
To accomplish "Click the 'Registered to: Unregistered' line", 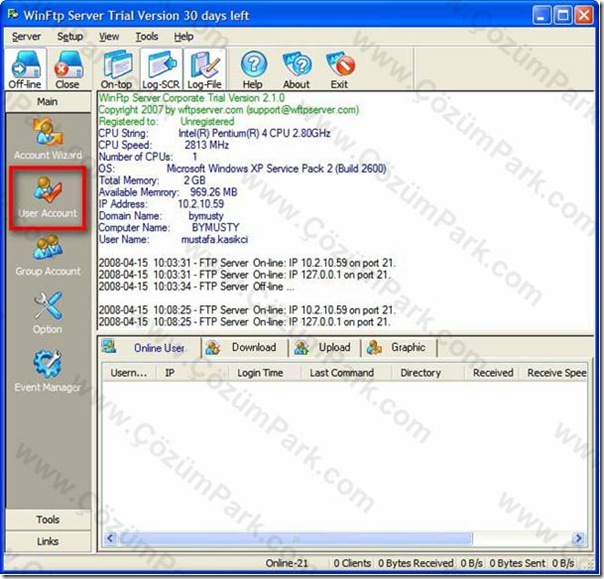I will tap(166, 122).
